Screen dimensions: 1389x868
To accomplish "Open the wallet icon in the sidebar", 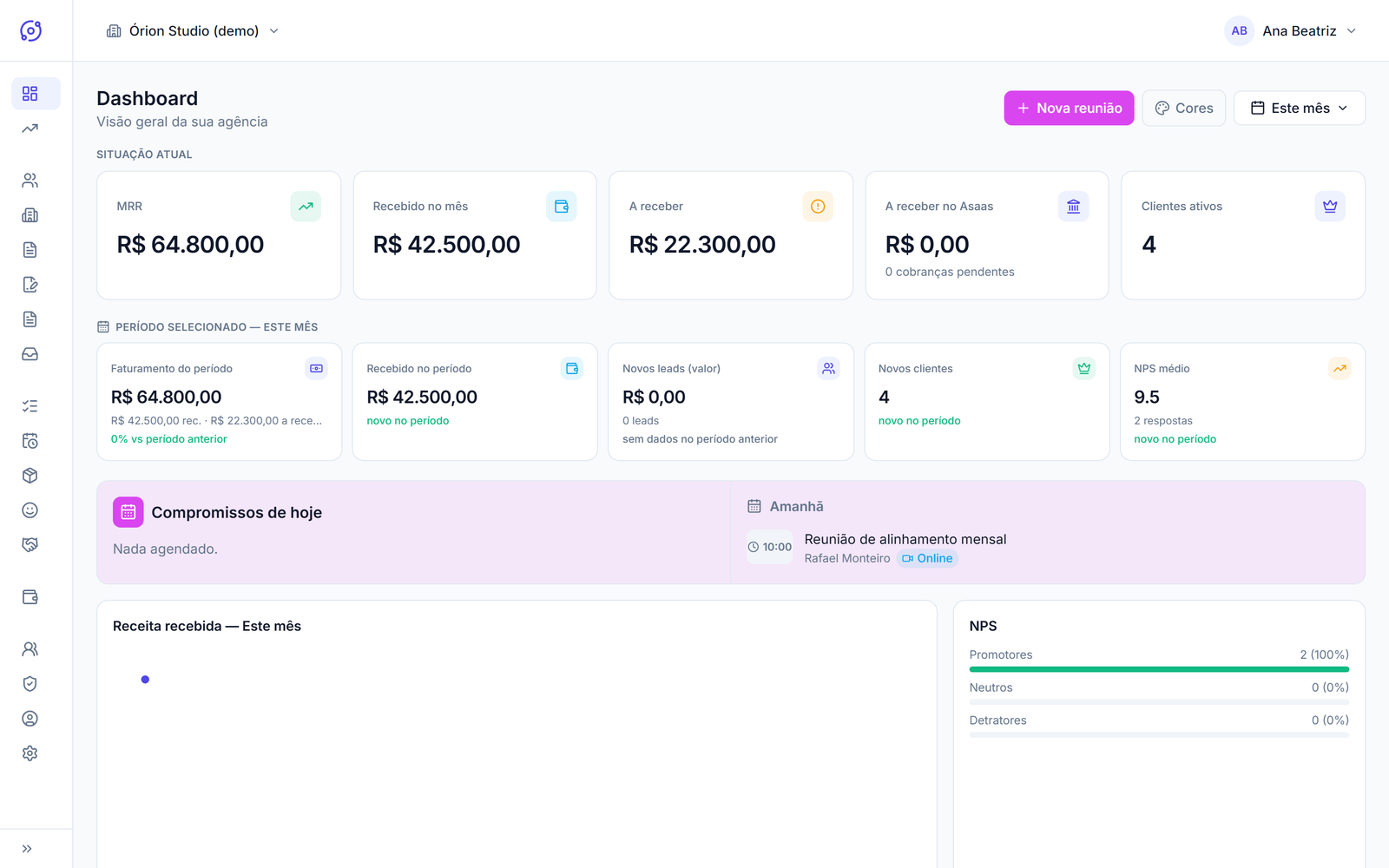I will [30, 597].
